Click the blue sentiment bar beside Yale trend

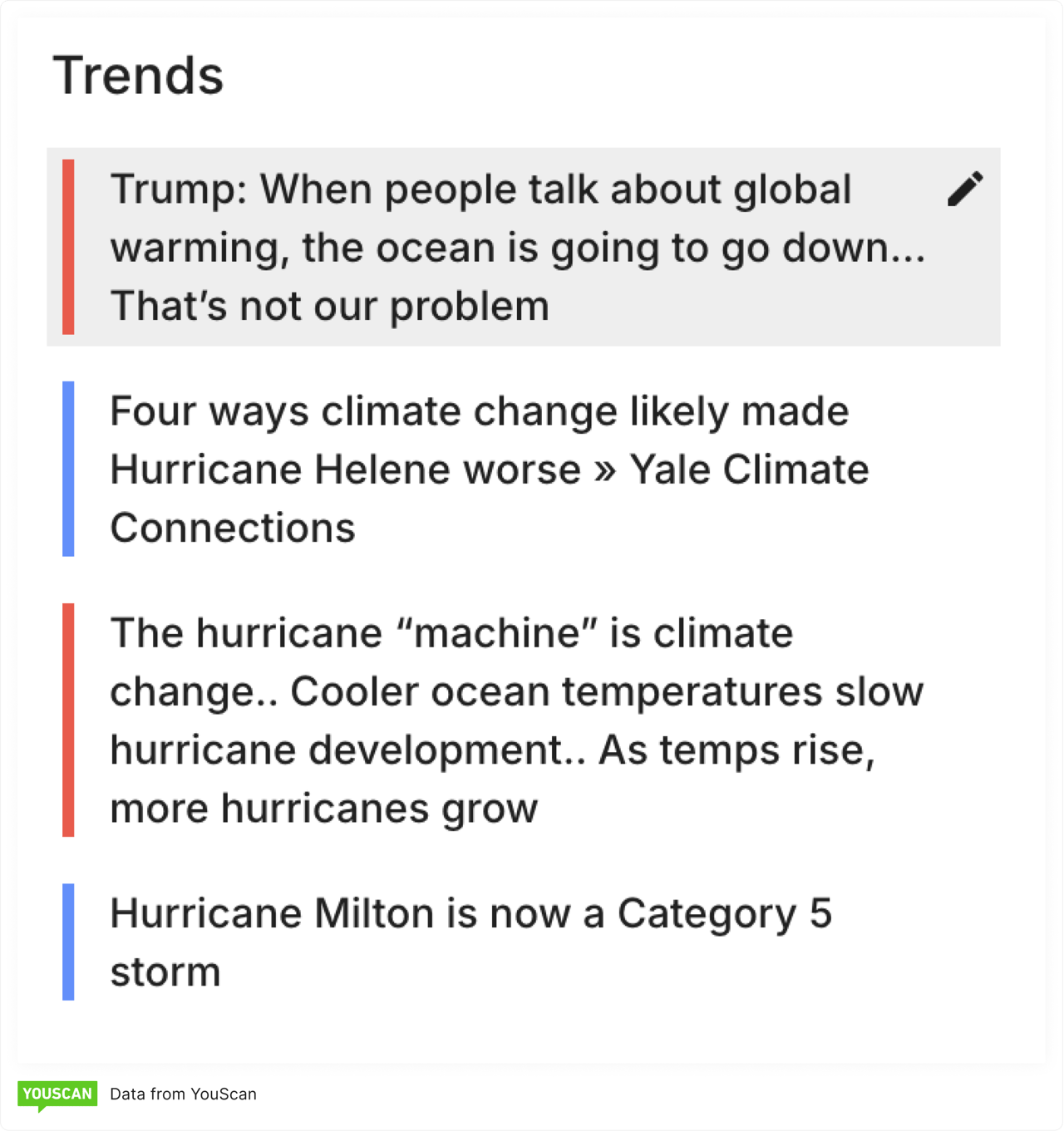click(68, 469)
